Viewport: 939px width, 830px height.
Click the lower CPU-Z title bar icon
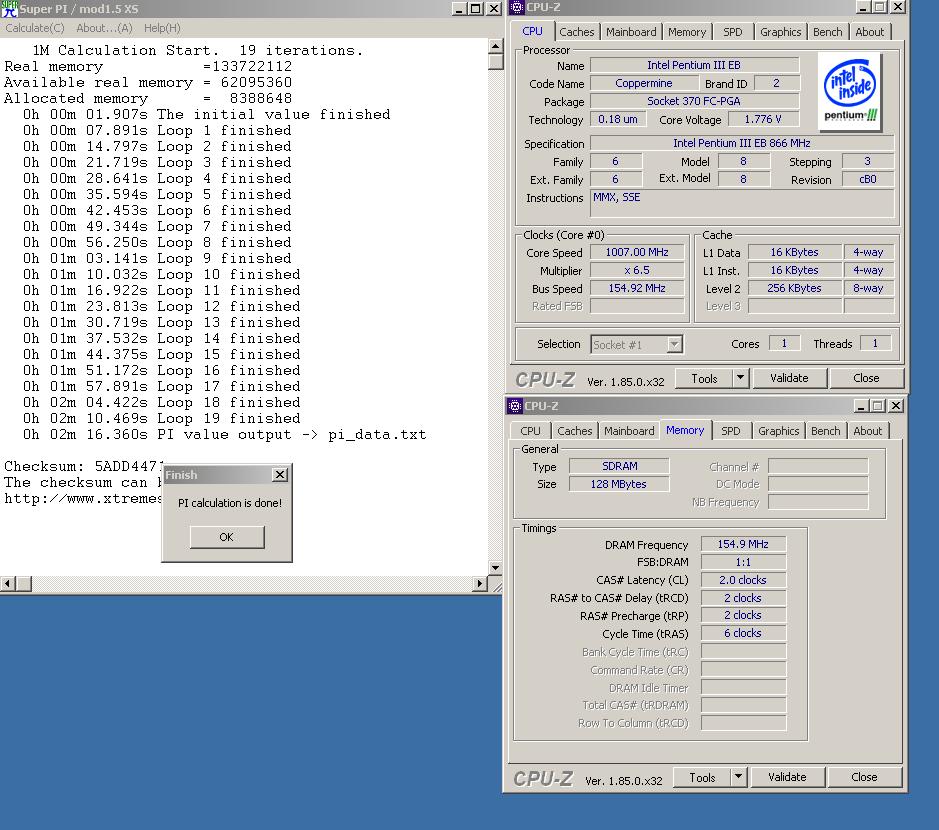coord(515,406)
